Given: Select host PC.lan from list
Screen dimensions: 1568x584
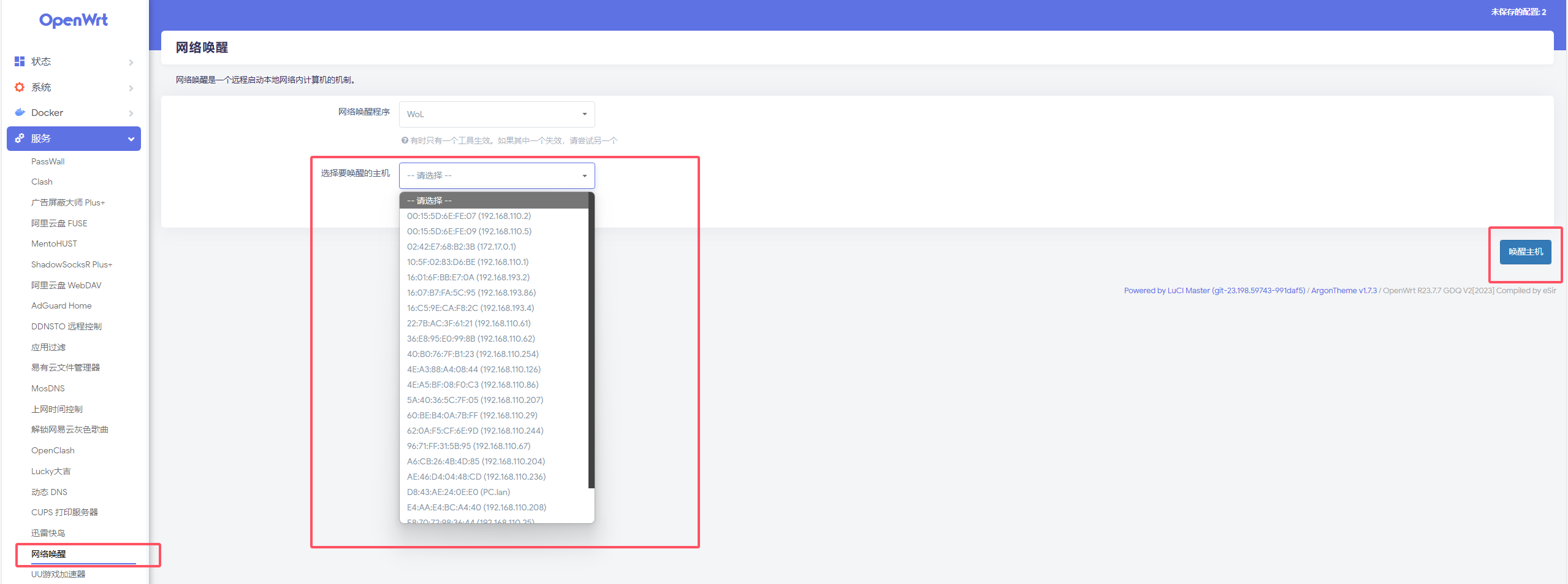Looking at the screenshot, I should pyautogui.click(x=458, y=492).
